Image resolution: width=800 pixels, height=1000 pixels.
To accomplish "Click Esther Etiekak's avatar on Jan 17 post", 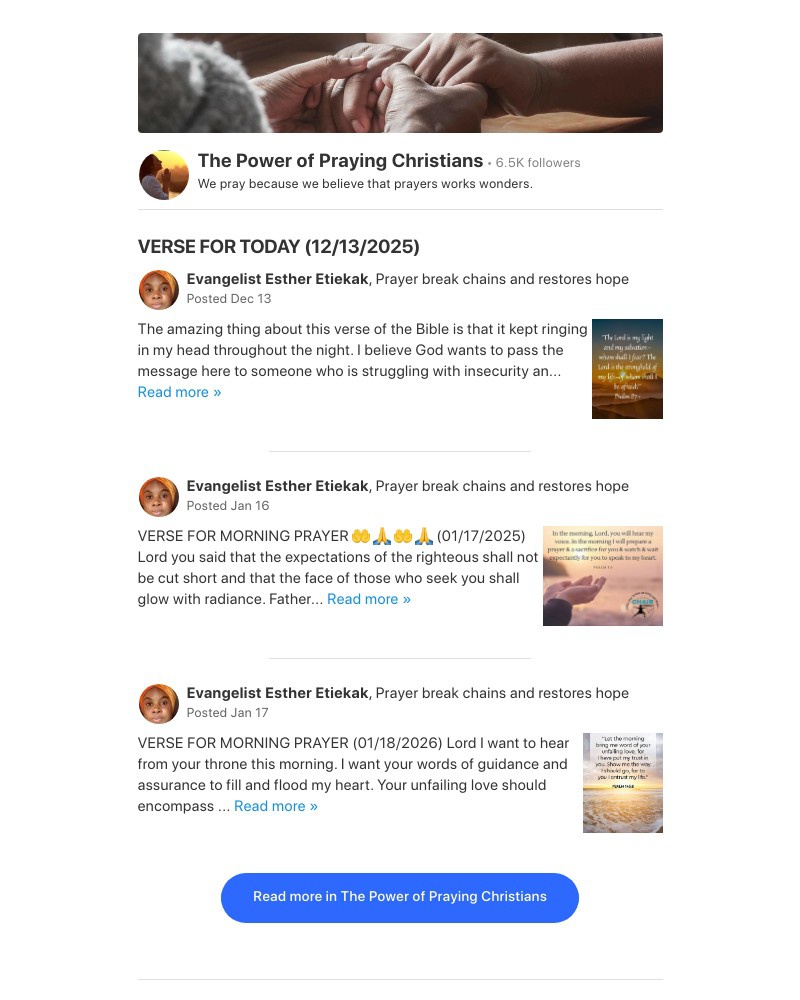I will point(159,704).
